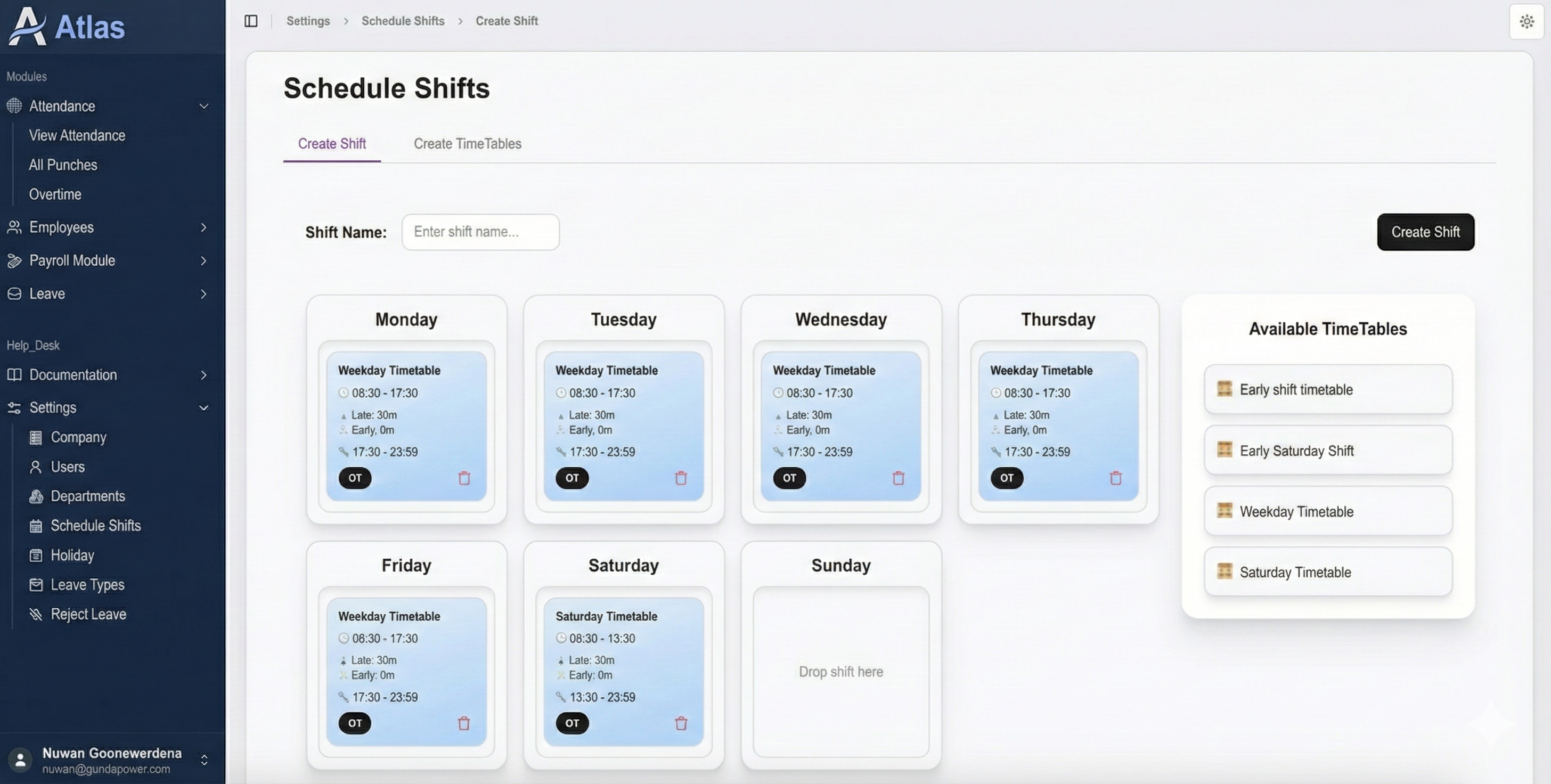Open the settings gear in top right corner
This screenshot has width=1551, height=784.
coord(1527,21)
